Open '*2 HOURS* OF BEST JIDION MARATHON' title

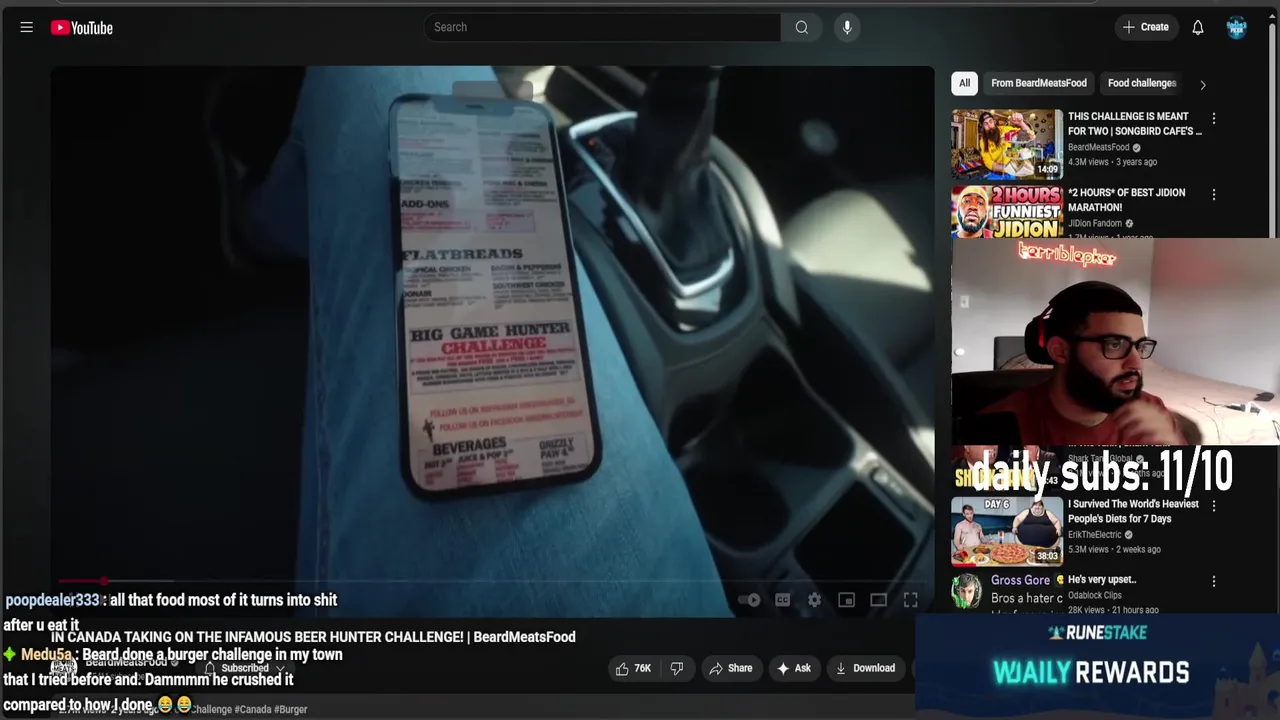1126,200
